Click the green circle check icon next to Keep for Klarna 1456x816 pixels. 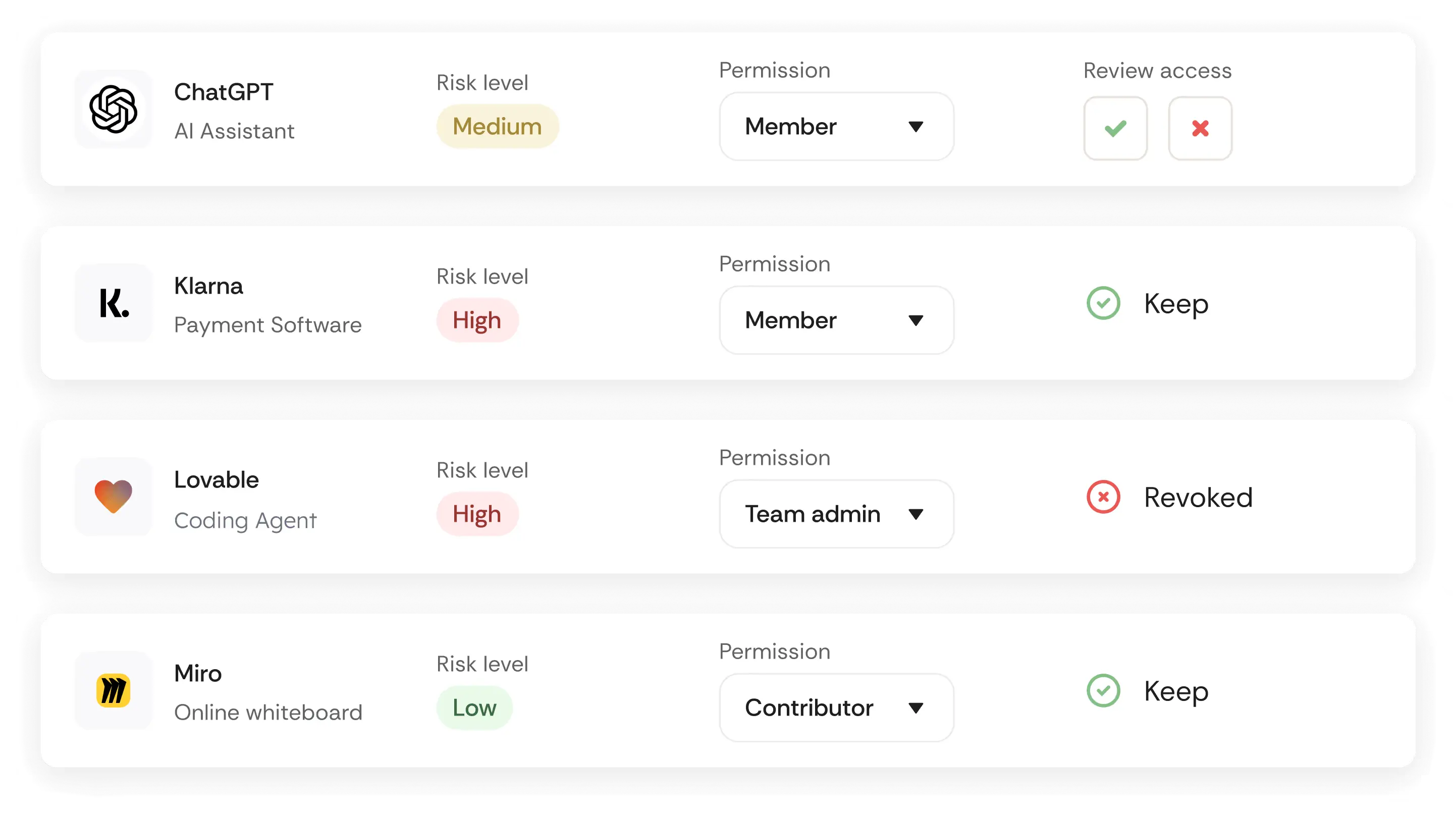pyautogui.click(x=1103, y=303)
